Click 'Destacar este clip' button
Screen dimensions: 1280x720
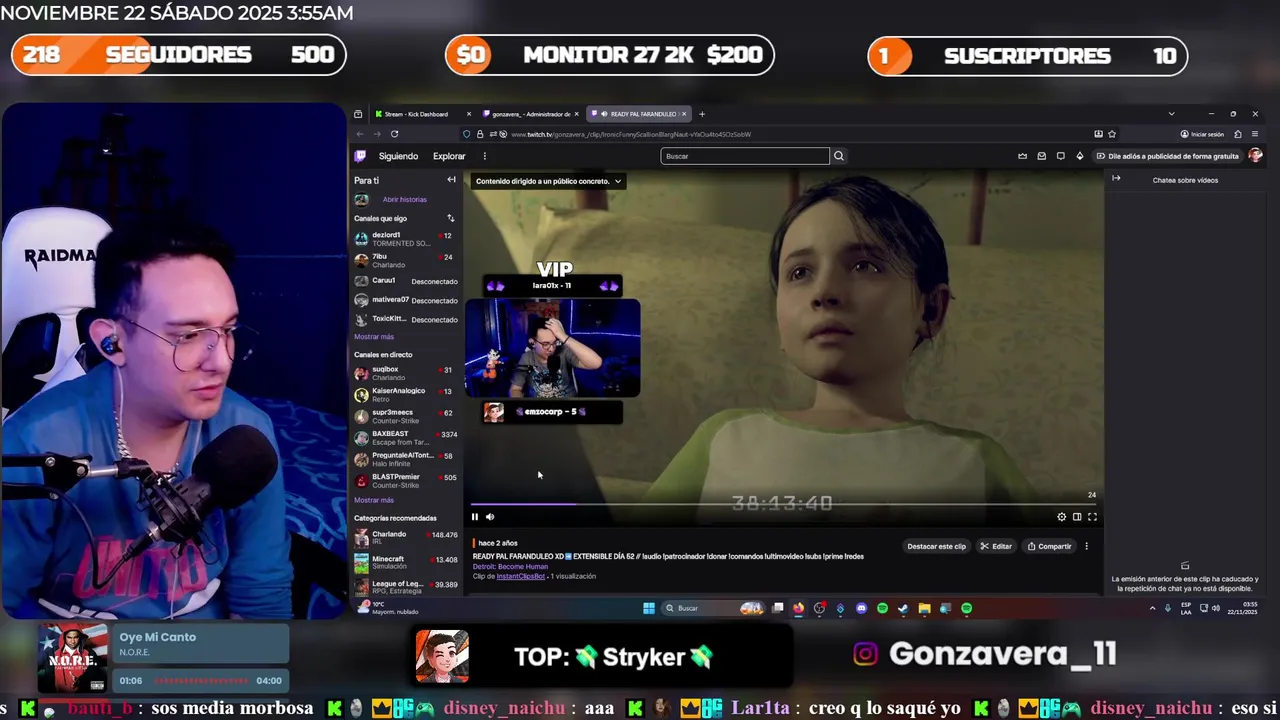tap(937, 546)
